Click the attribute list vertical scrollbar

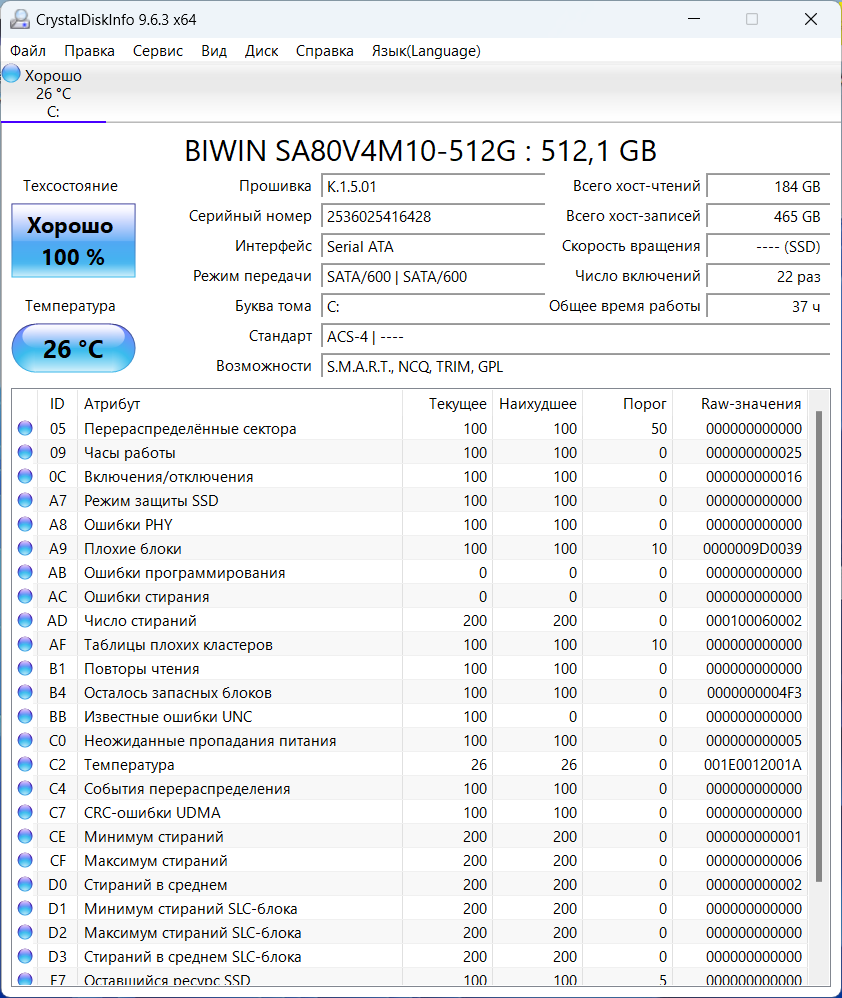pos(818,646)
